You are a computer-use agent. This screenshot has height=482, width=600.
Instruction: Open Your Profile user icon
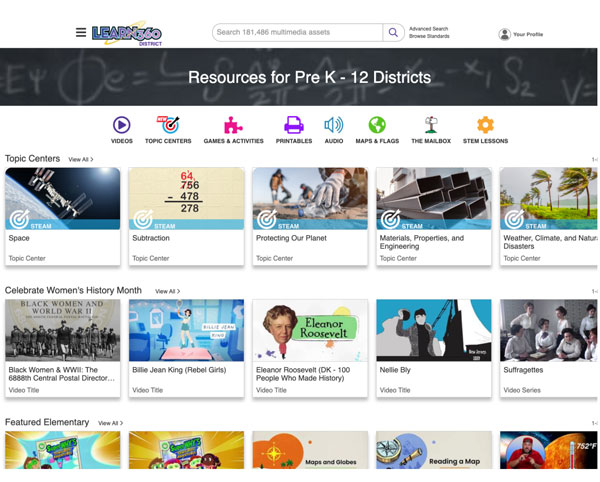(x=504, y=34)
